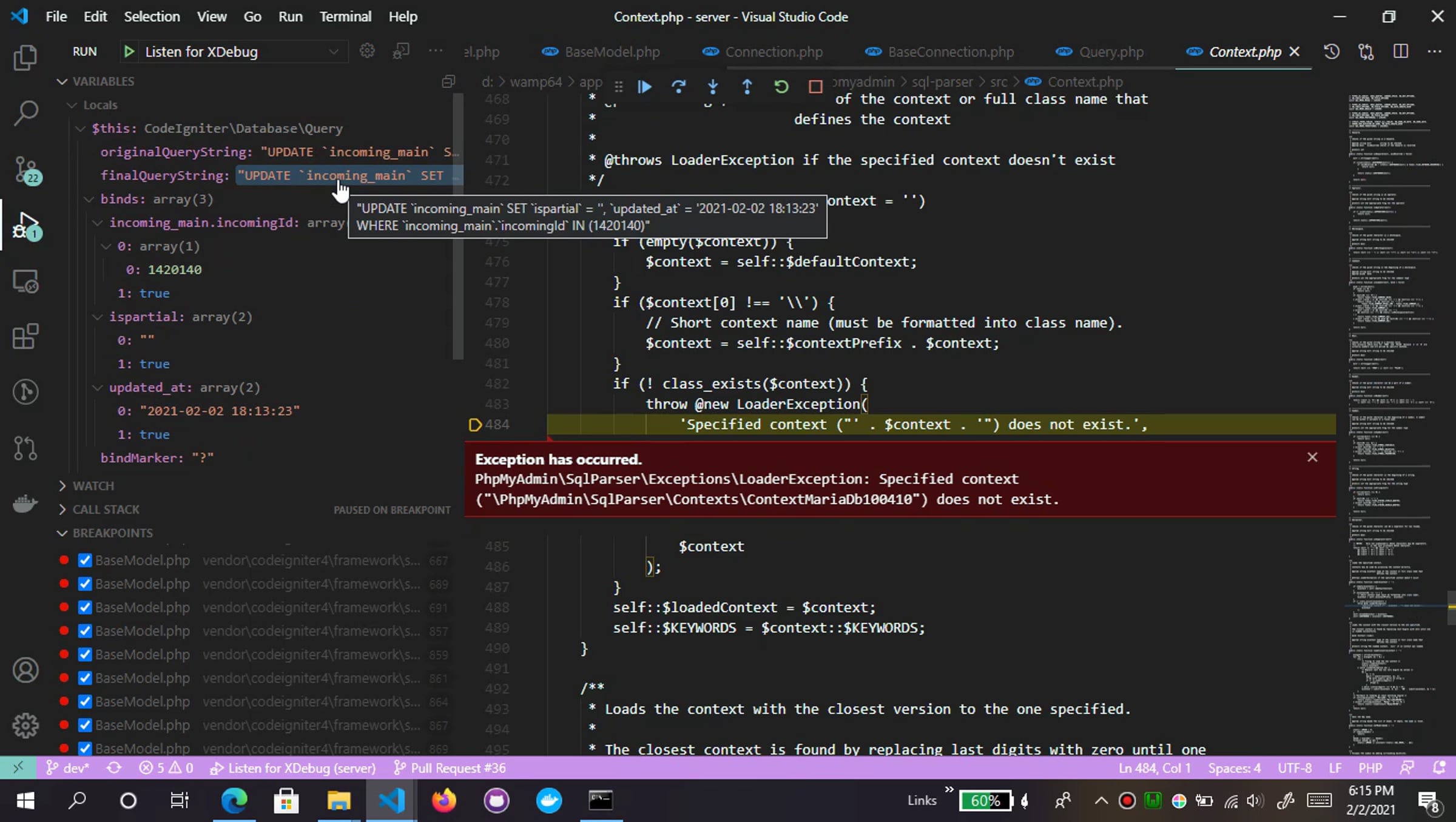Collapse the Locals scope
1456x822 pixels.
[x=72, y=105]
